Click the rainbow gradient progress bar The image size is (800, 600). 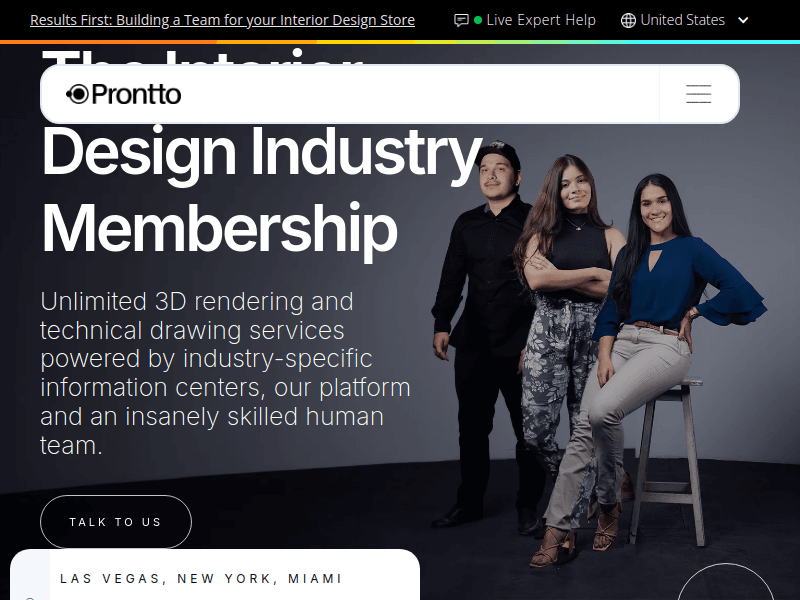[400, 42]
